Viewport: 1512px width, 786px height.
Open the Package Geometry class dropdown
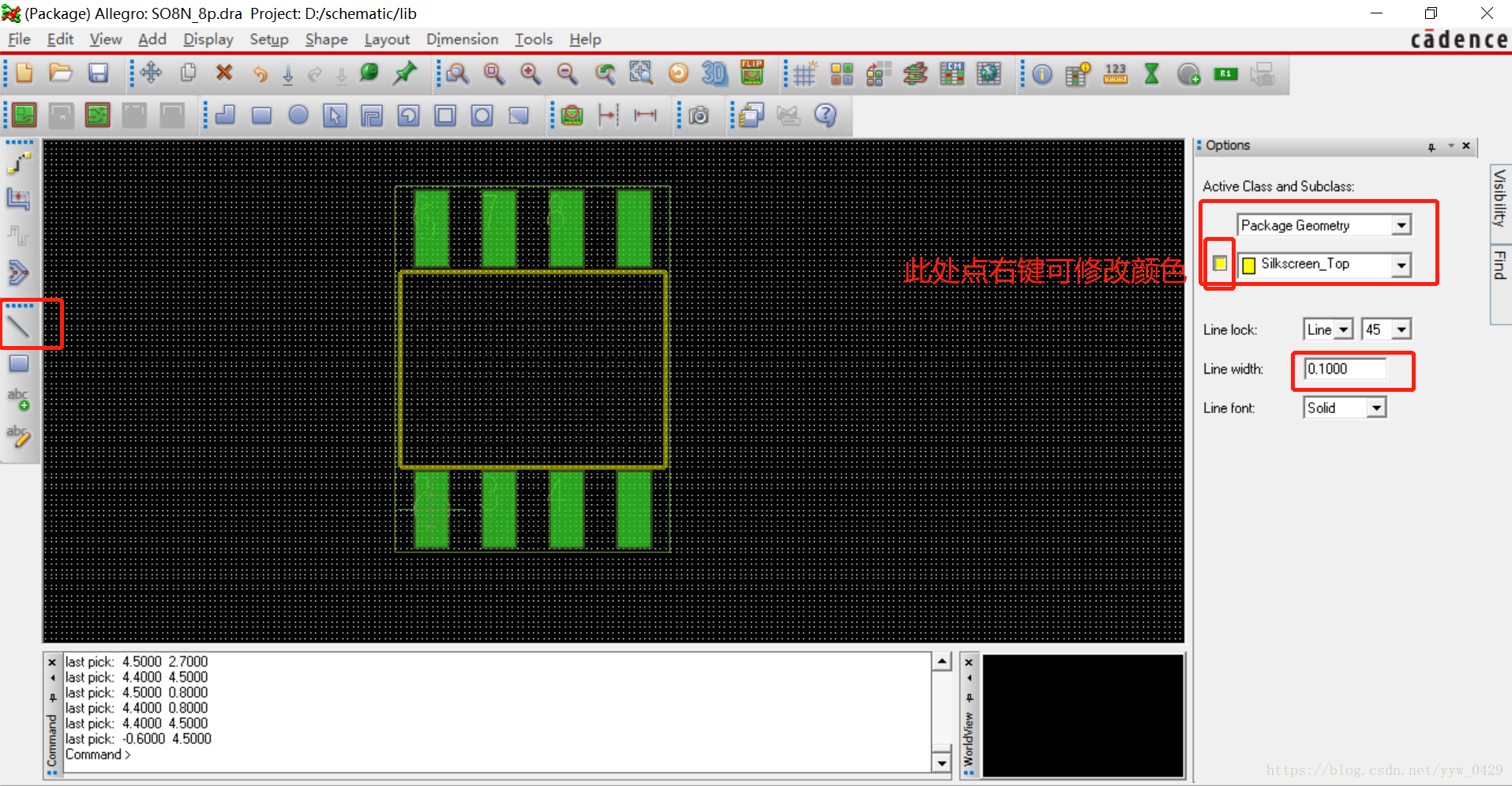[x=1401, y=224]
